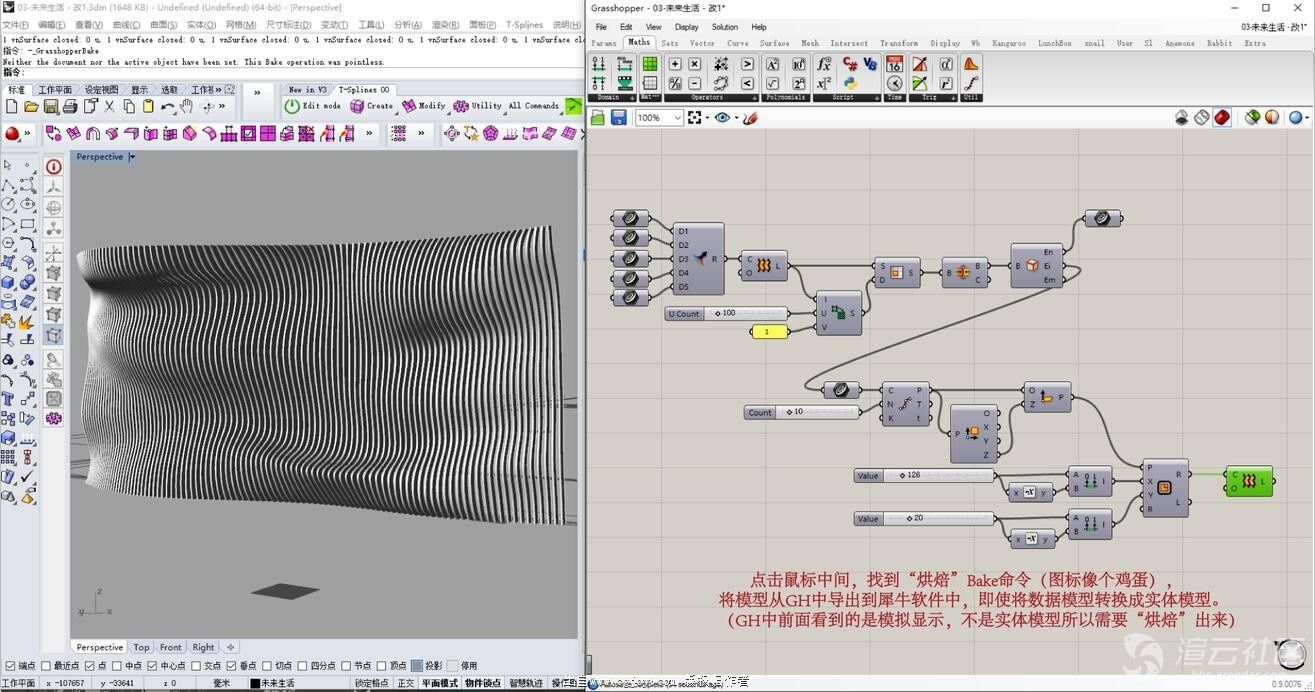This screenshot has height=692, width=1315.
Task: Toggle the 中点 osnap checkbox
Action: [x=115, y=665]
